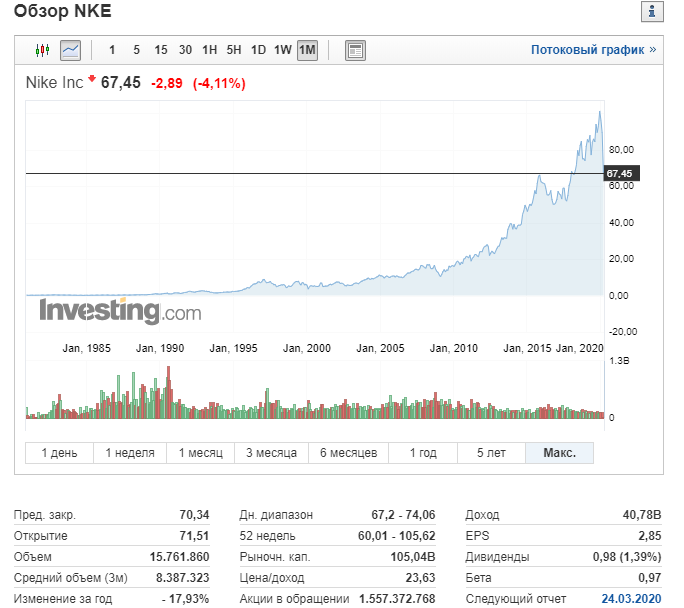
Task: Open the news overlay icon in toolbar
Action: tap(355, 50)
